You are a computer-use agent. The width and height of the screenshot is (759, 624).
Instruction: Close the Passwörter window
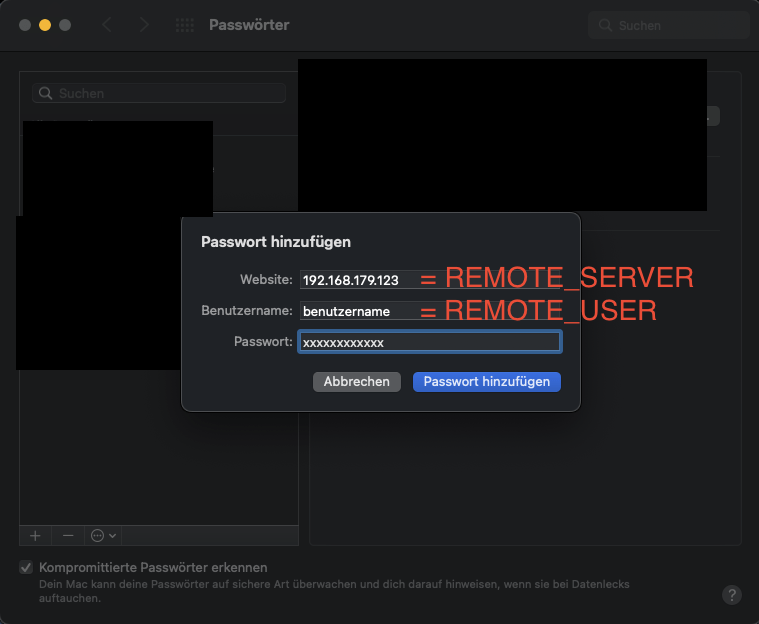(25, 24)
